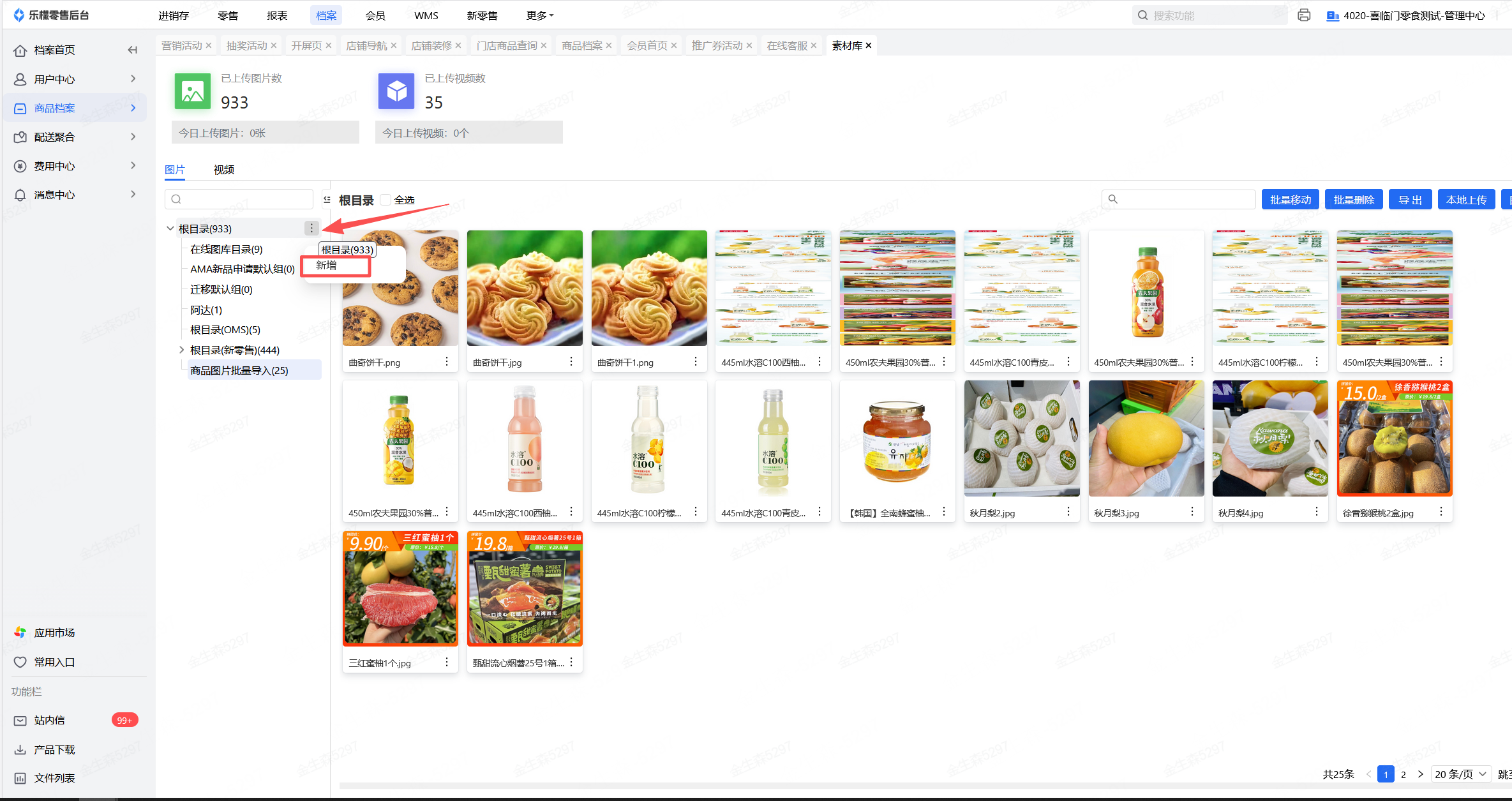Open three-dot menu for 曲奇饼干.png
1512x801 pixels.
point(447,362)
